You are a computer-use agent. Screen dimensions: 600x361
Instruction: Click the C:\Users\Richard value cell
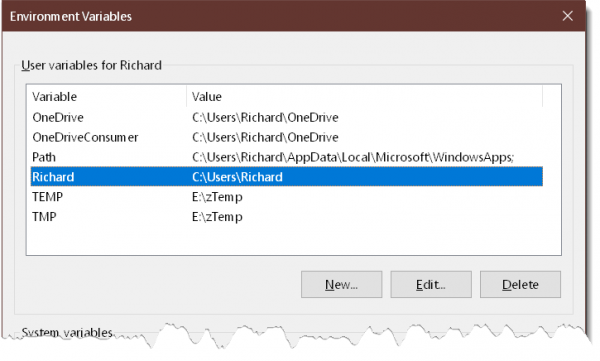pos(237,177)
